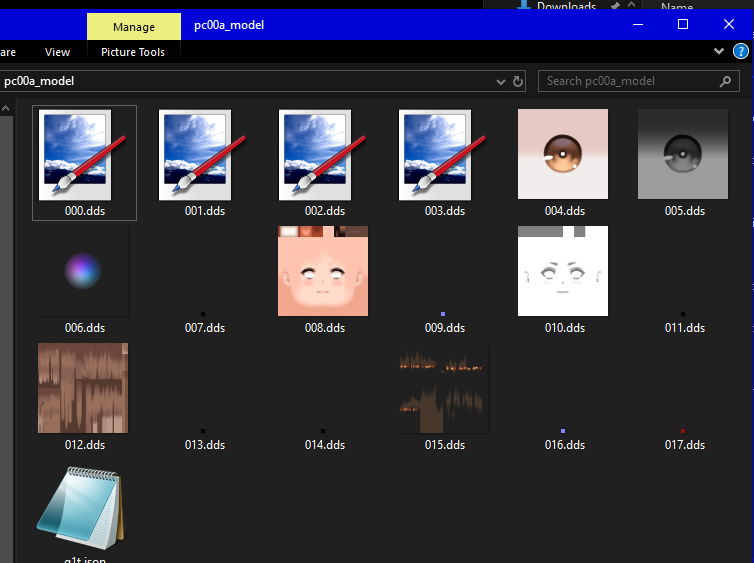Click the 017.dds file name label

685,445
